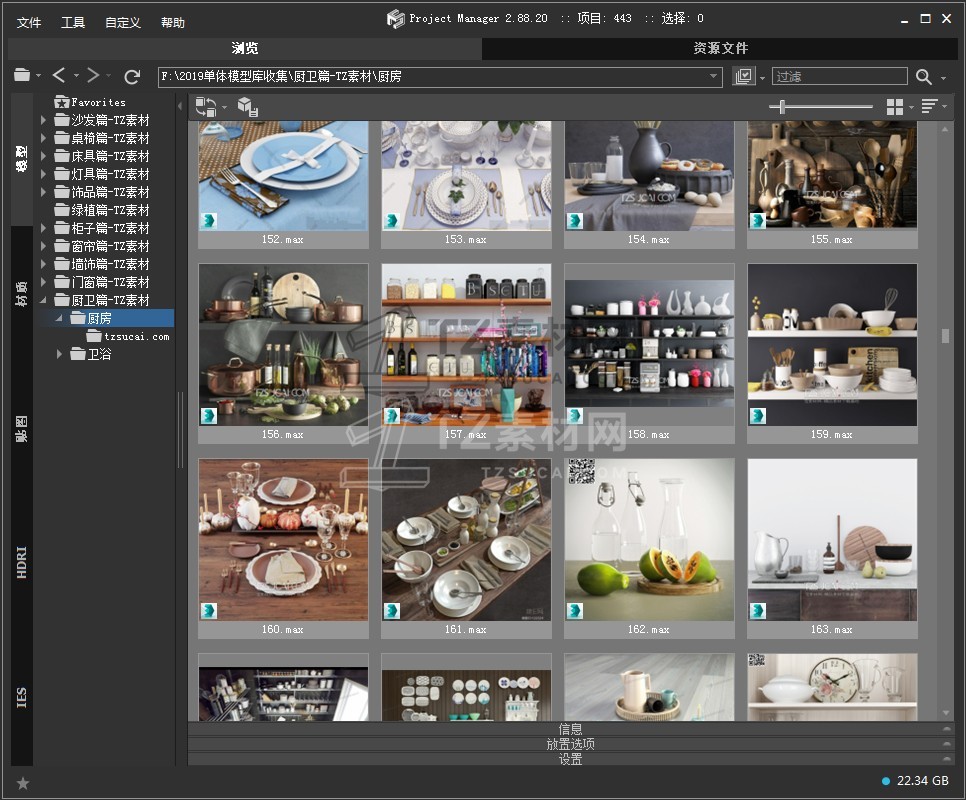Open the 工具 menu

(x=73, y=23)
